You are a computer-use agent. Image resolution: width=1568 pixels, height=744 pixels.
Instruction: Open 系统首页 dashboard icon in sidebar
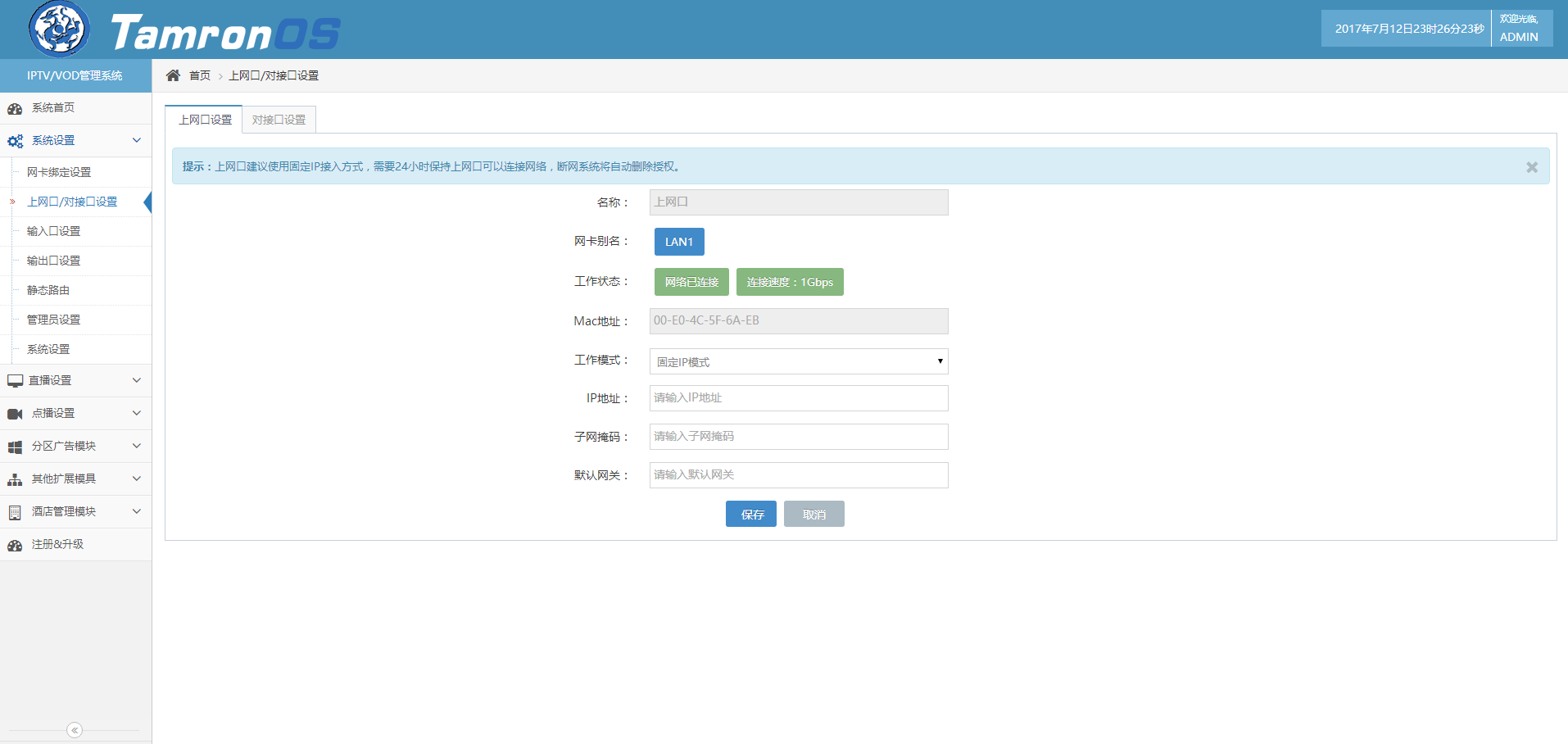(15, 108)
